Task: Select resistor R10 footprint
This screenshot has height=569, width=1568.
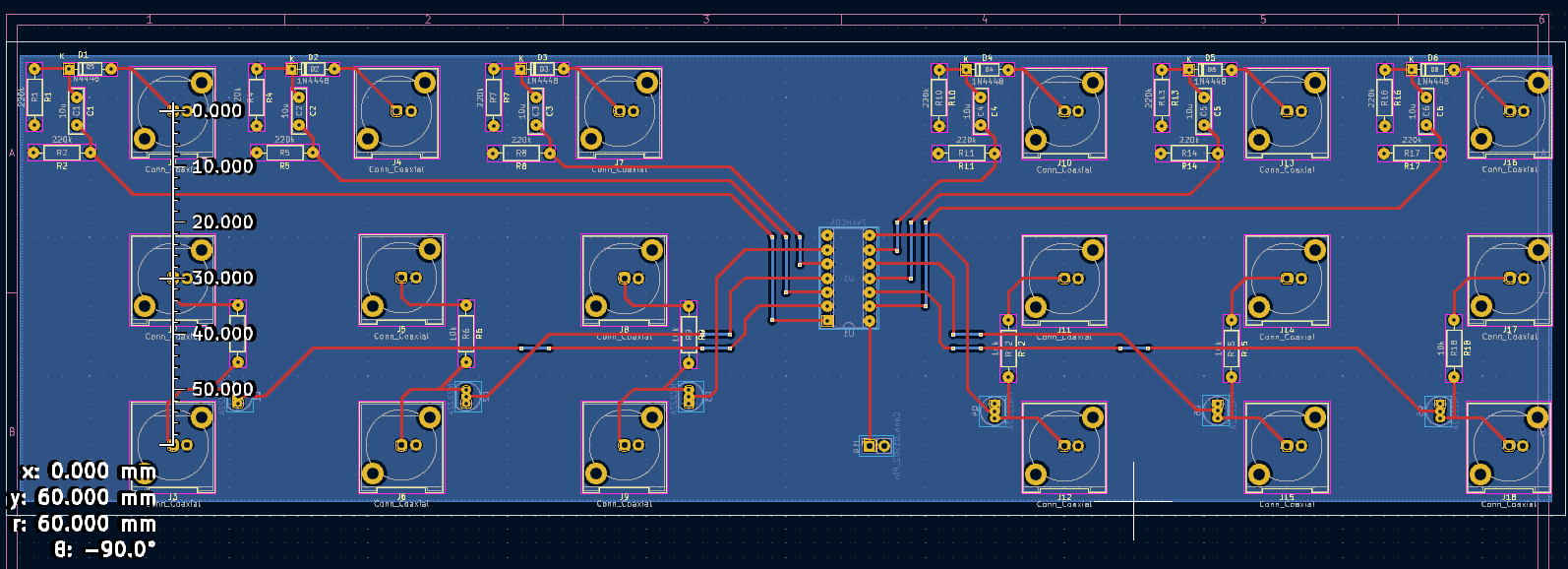Action: tap(939, 96)
